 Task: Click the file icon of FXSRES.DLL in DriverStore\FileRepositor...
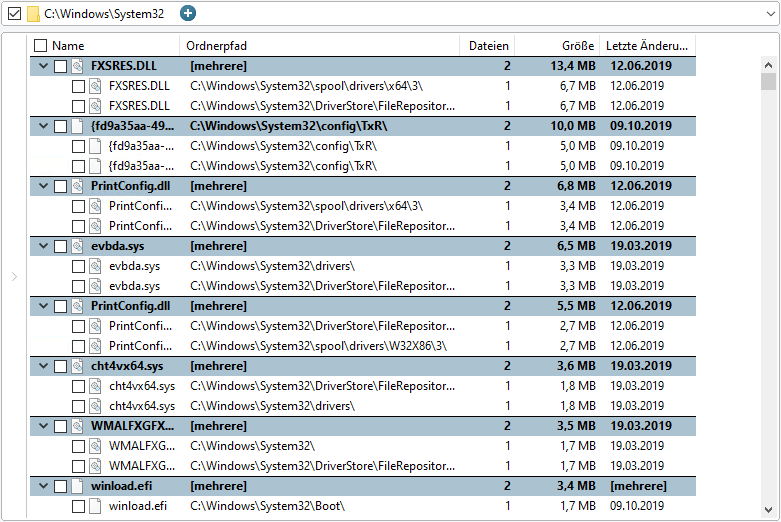coord(95,106)
